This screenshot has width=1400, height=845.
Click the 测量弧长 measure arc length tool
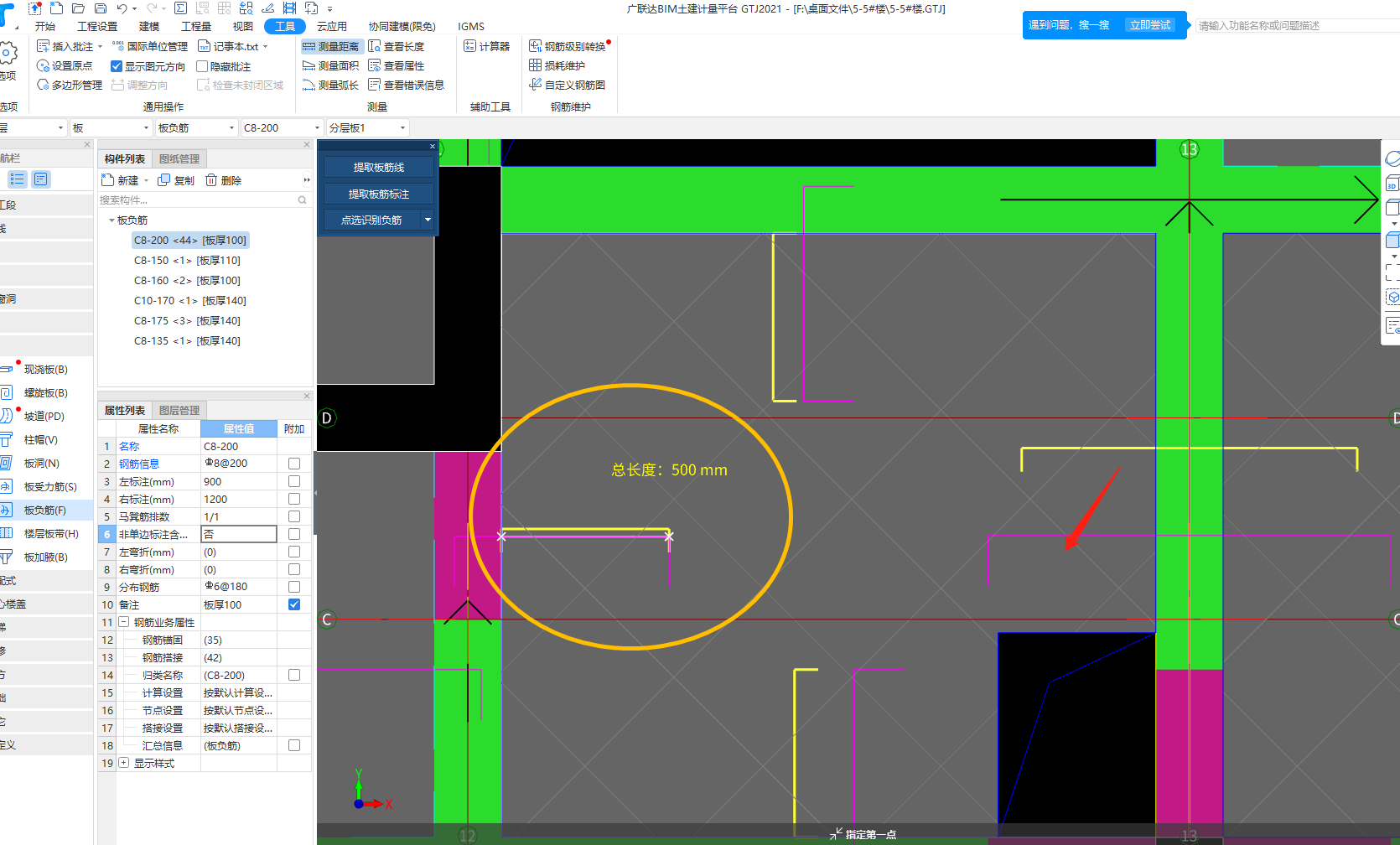coord(331,85)
